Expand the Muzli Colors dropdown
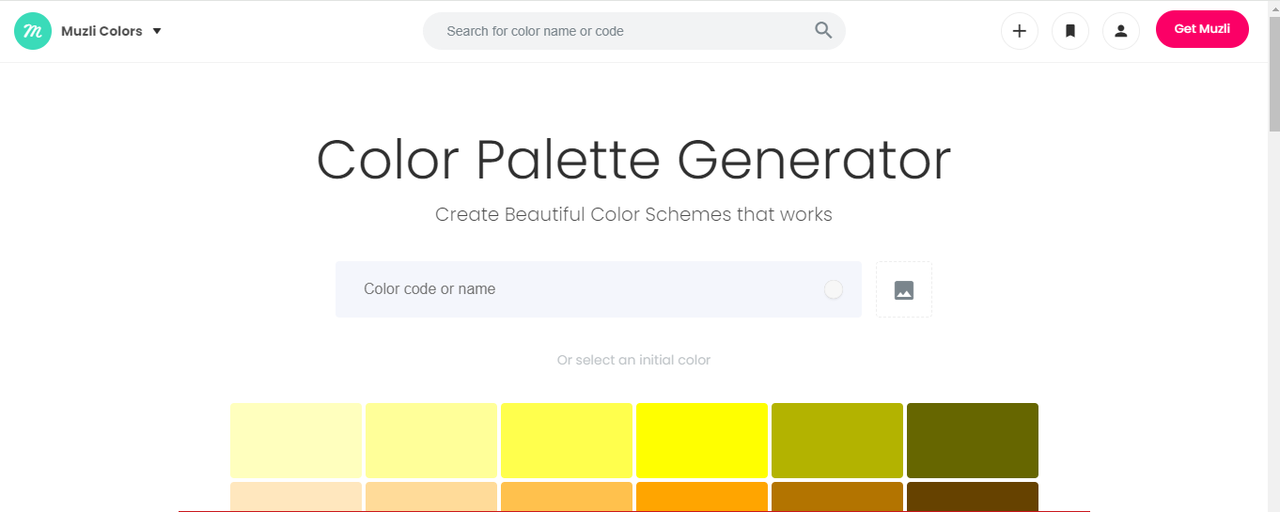 [156, 31]
